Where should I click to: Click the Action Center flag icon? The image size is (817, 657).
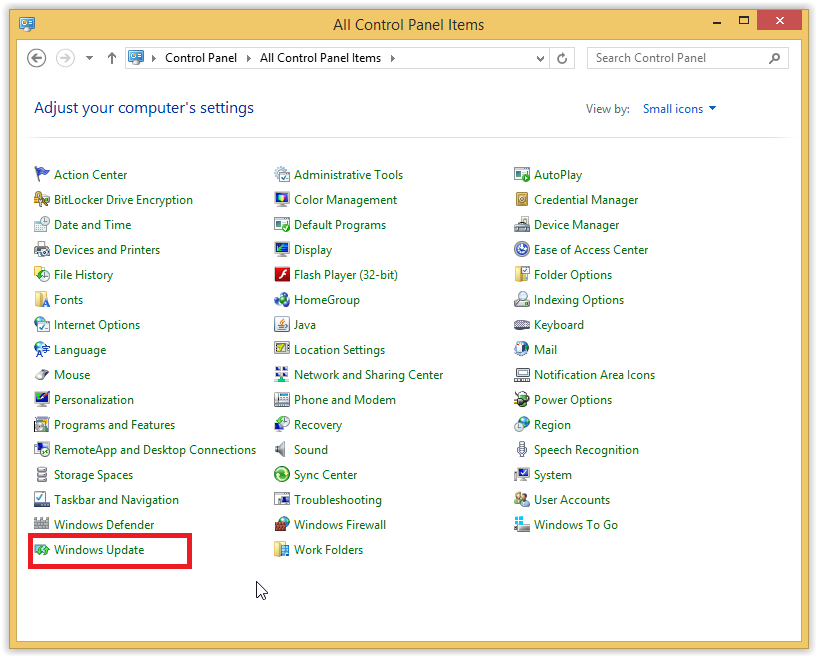[x=42, y=174]
